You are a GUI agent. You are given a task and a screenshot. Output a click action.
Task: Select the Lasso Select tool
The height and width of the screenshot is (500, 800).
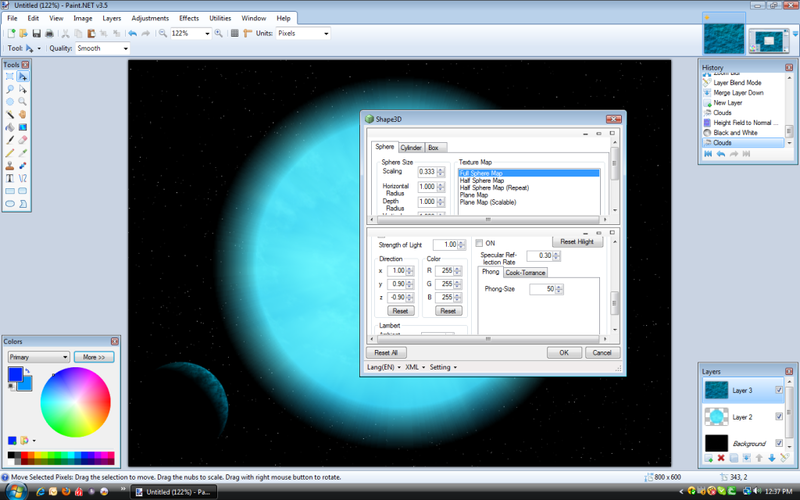10,89
